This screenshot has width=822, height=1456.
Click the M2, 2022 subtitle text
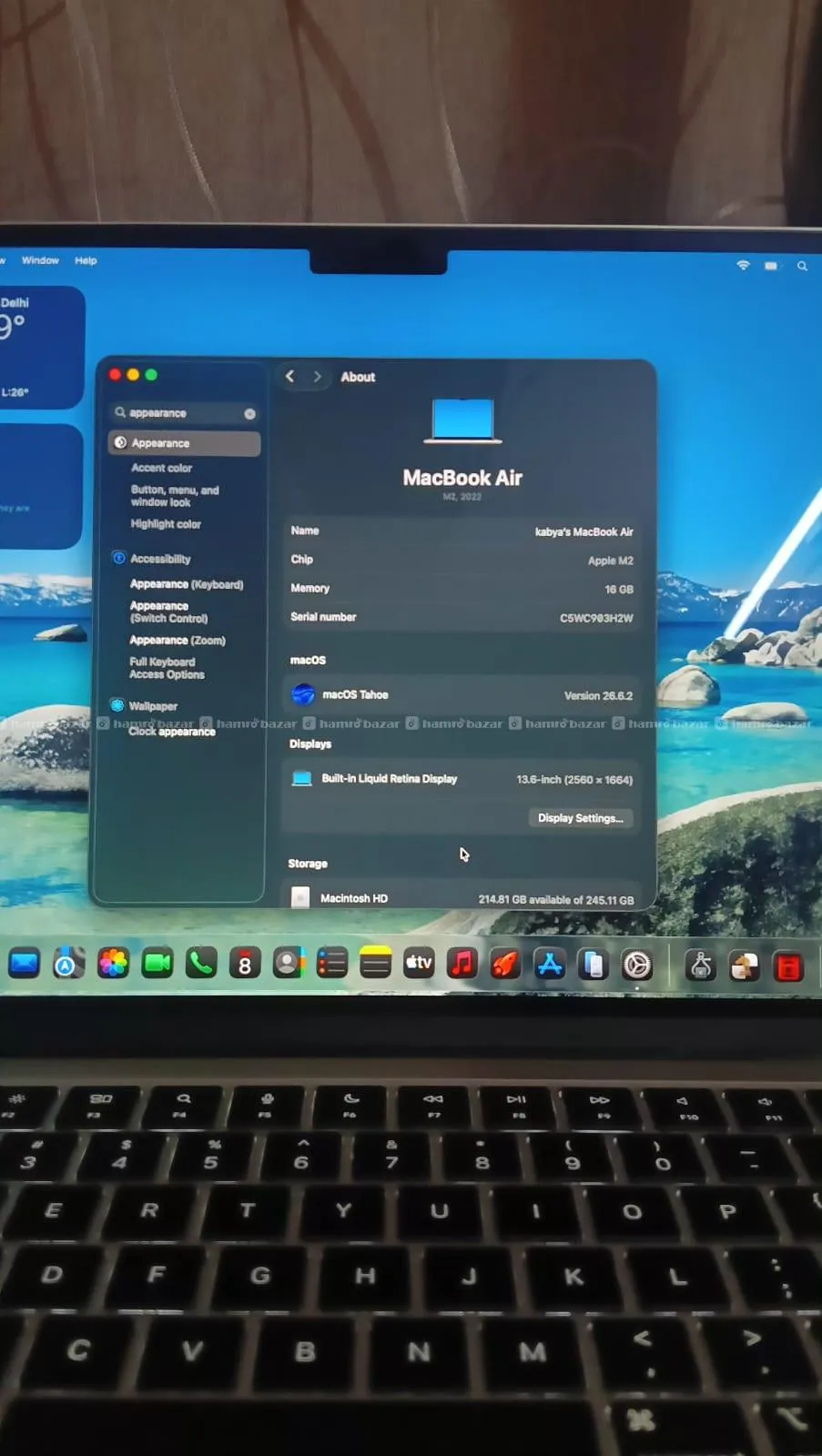pos(462,497)
